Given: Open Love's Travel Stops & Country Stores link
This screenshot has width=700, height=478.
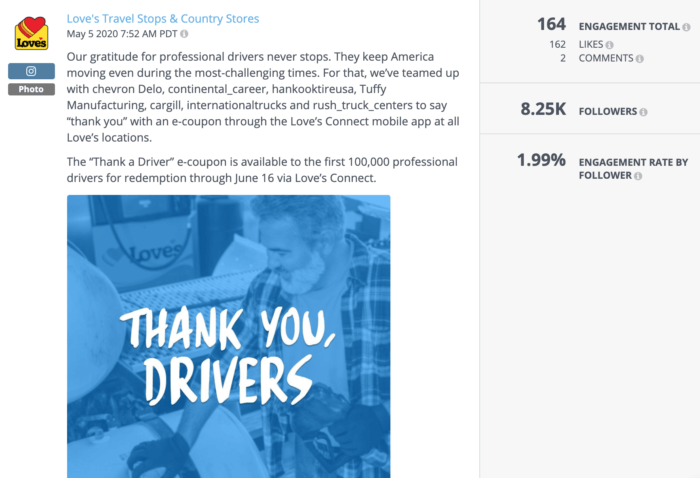Looking at the screenshot, I should click(x=162, y=19).
